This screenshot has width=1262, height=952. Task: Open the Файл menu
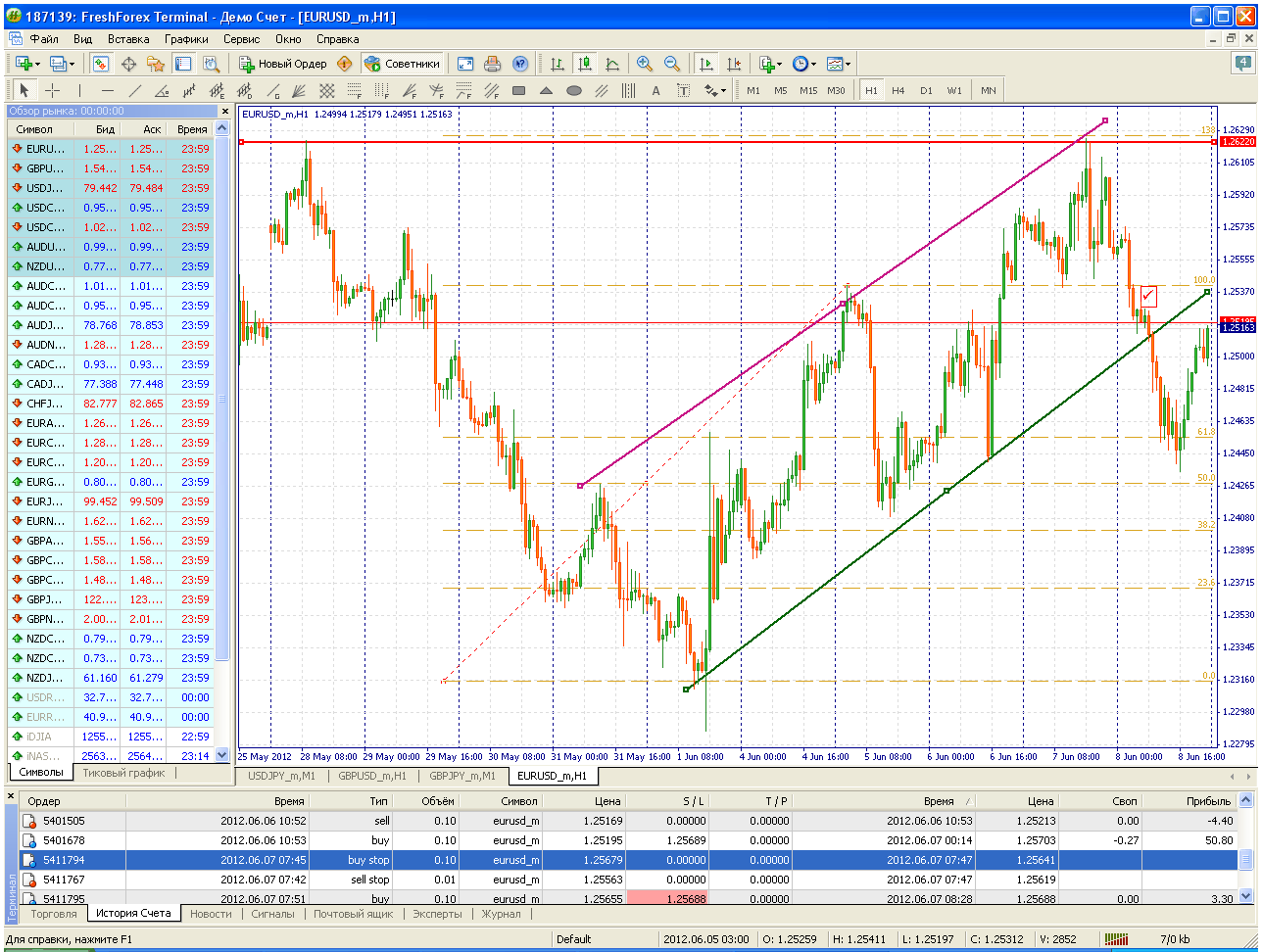point(44,39)
